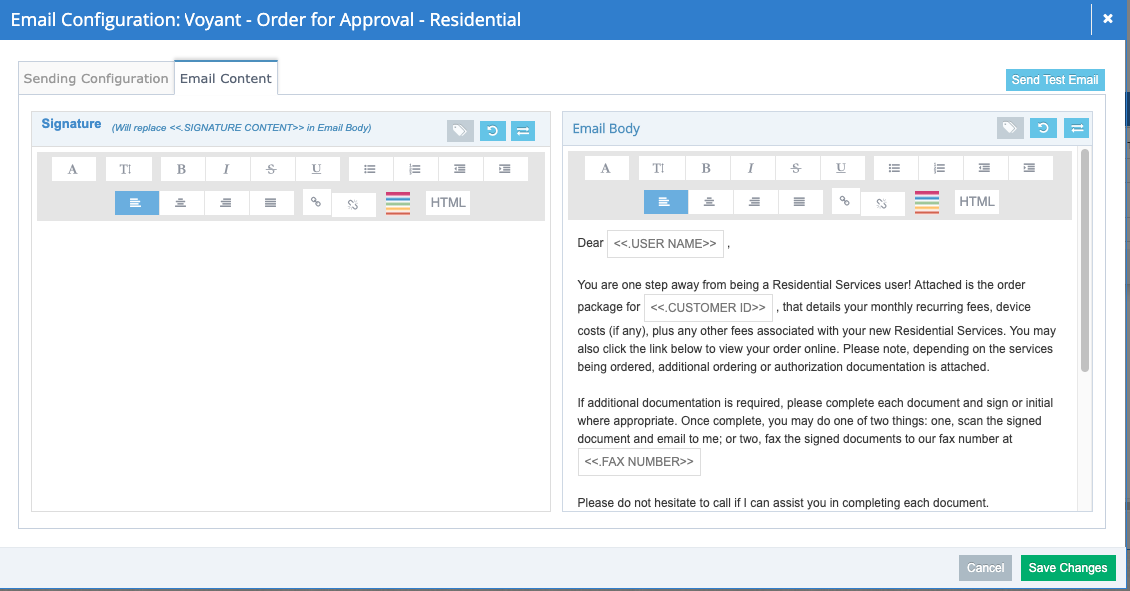Open the font size option in Email Body
This screenshot has height=591, width=1130.
[658, 168]
